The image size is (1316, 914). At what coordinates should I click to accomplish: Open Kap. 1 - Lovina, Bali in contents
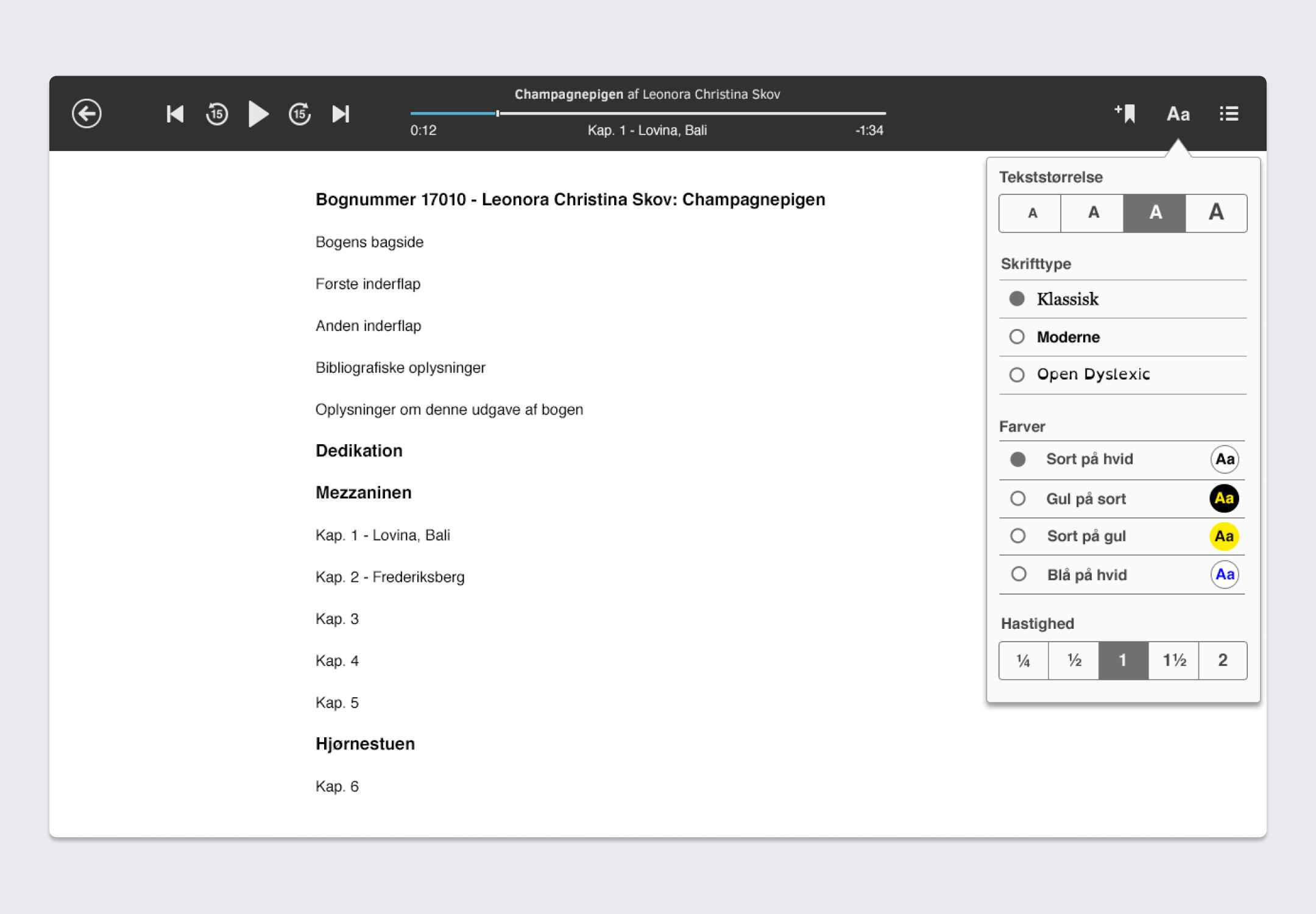point(383,535)
